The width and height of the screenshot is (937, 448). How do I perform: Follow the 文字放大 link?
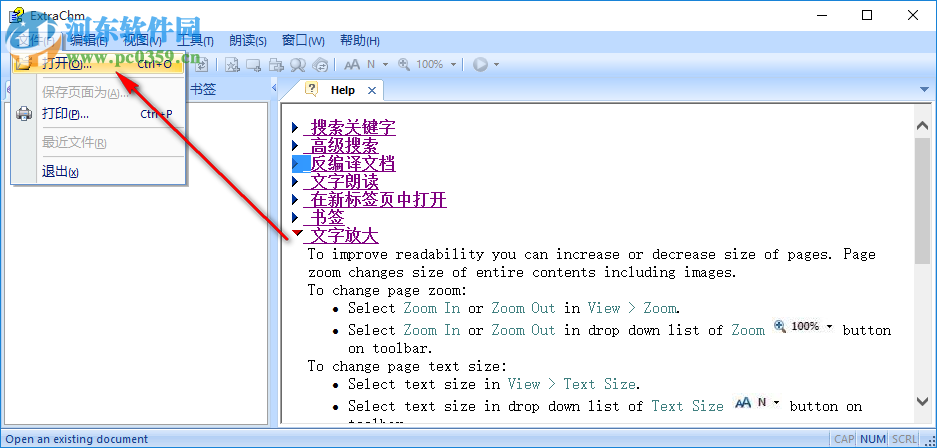(x=341, y=235)
